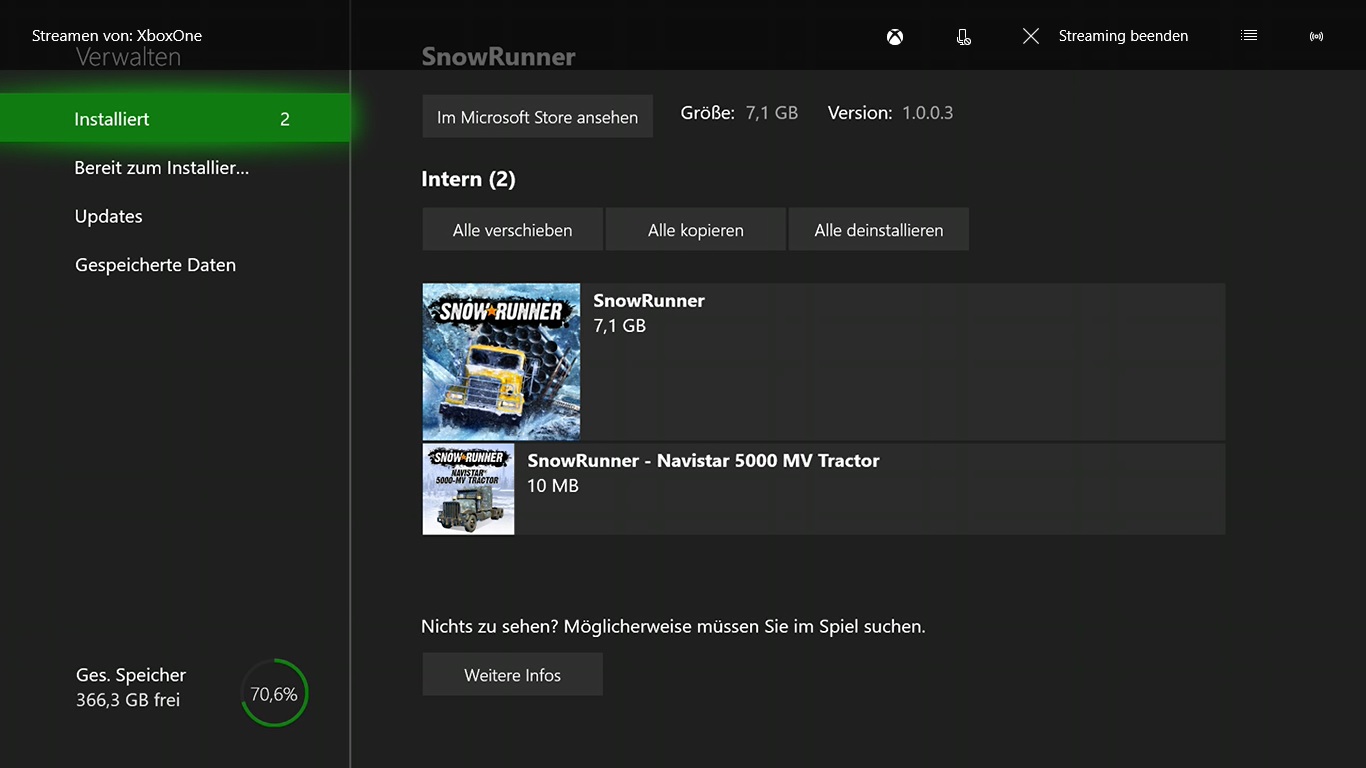Click Alle verschieben button

click(x=512, y=230)
